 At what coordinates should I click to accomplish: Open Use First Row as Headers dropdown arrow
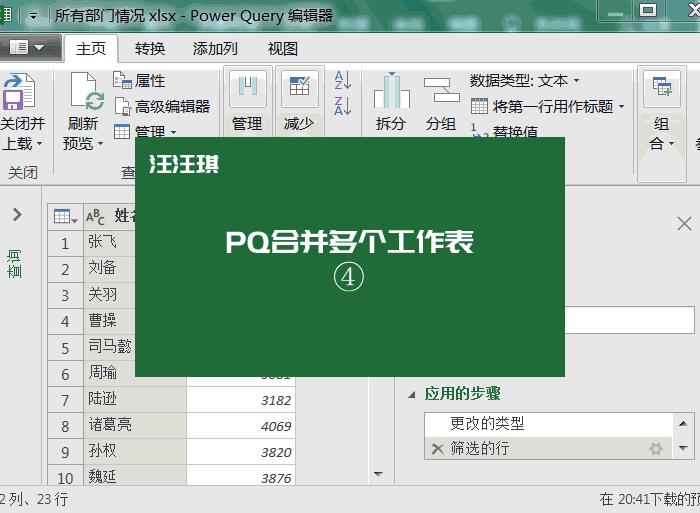(621, 106)
